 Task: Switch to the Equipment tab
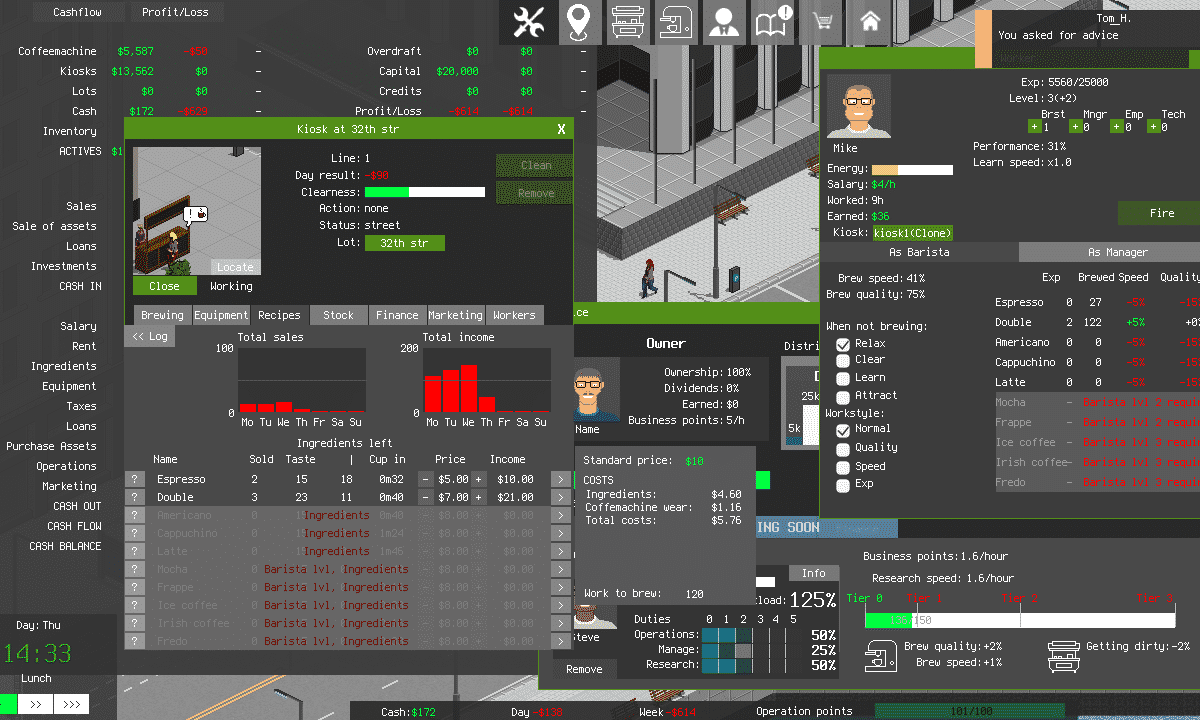[x=221, y=315]
